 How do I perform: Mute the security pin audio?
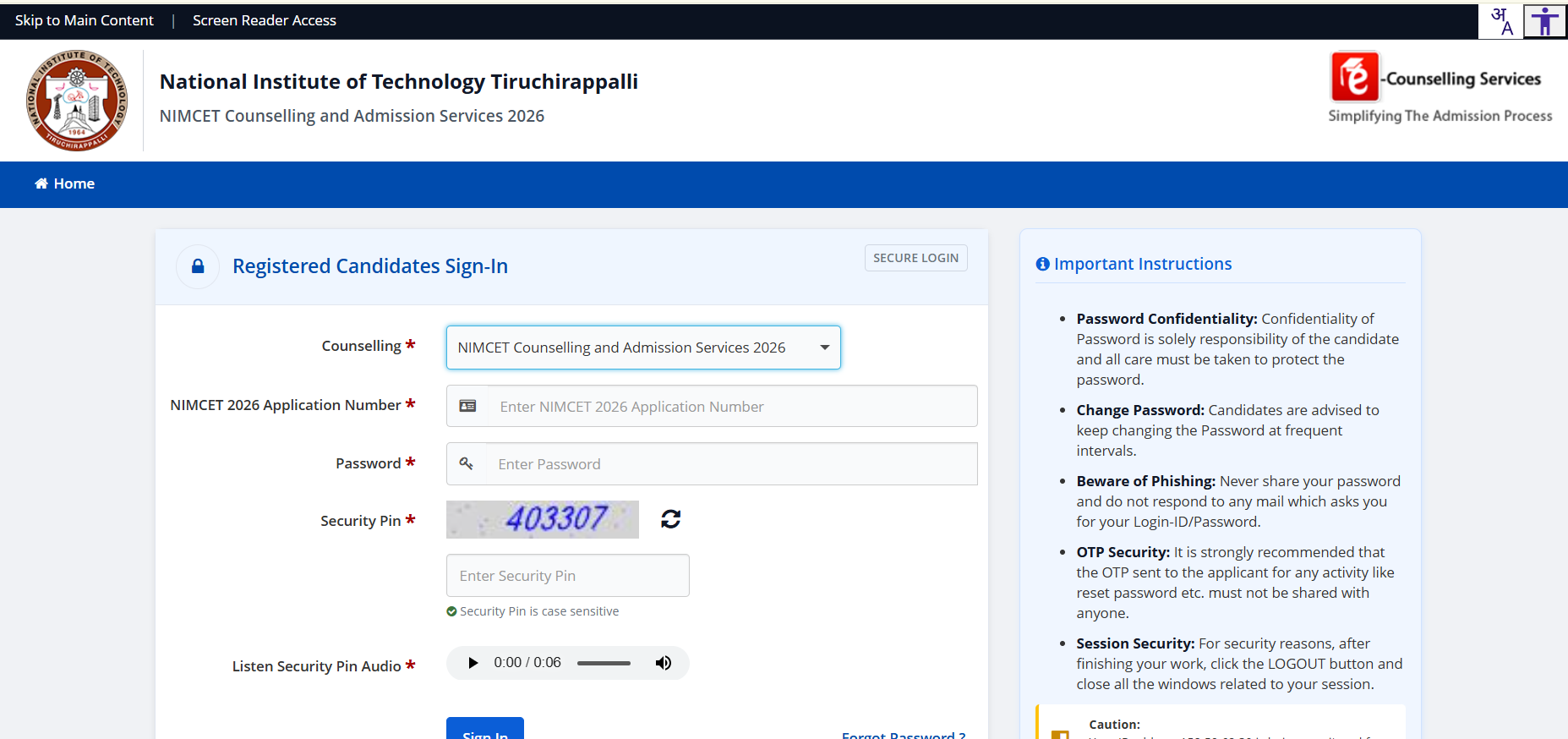(664, 663)
